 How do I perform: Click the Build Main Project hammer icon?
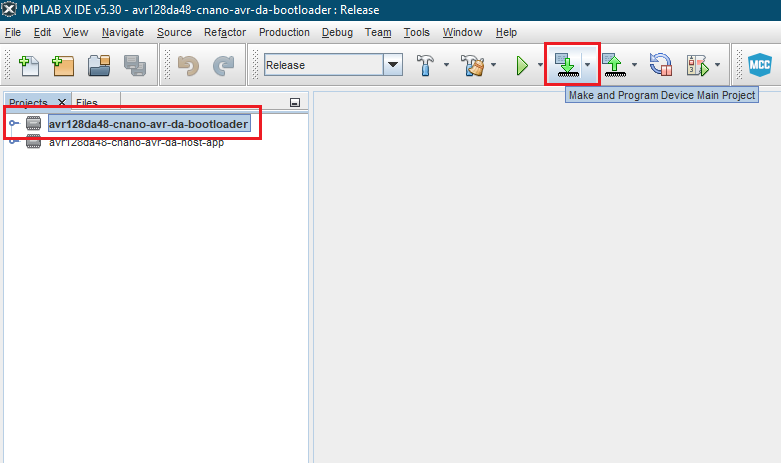point(425,65)
